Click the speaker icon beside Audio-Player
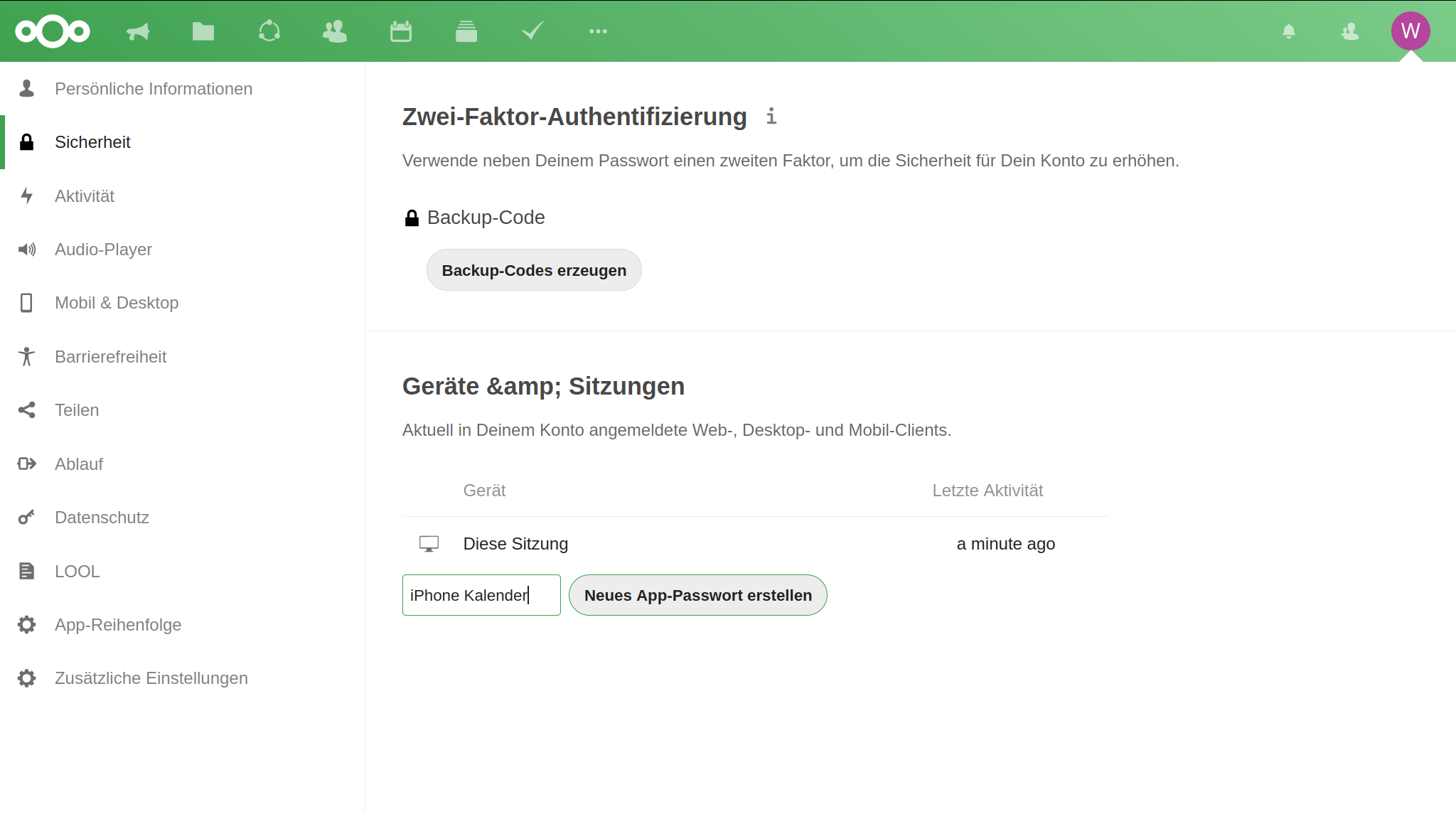This screenshot has width=1456, height=819. click(x=27, y=250)
